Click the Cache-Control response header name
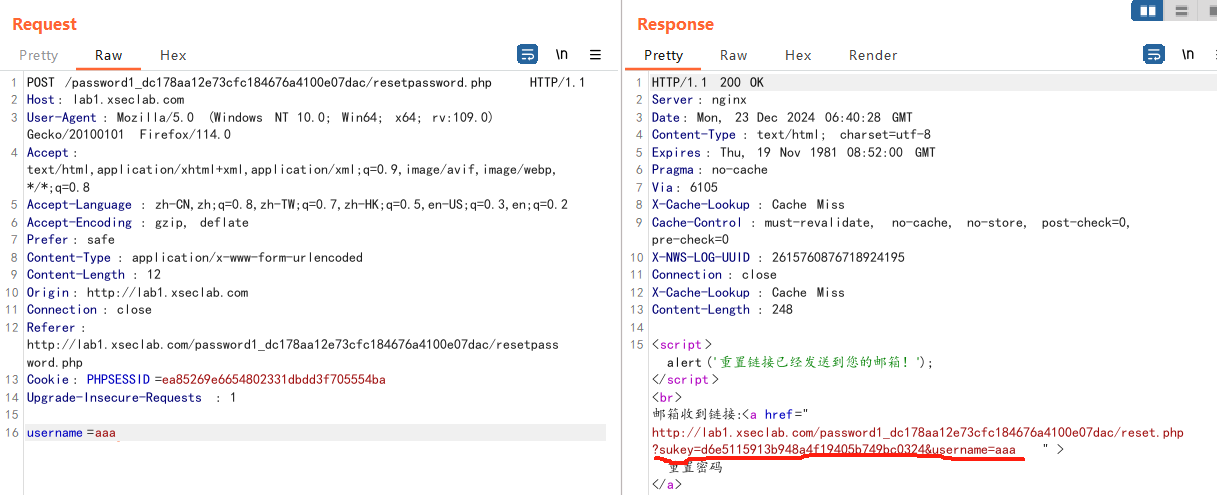 pos(696,222)
